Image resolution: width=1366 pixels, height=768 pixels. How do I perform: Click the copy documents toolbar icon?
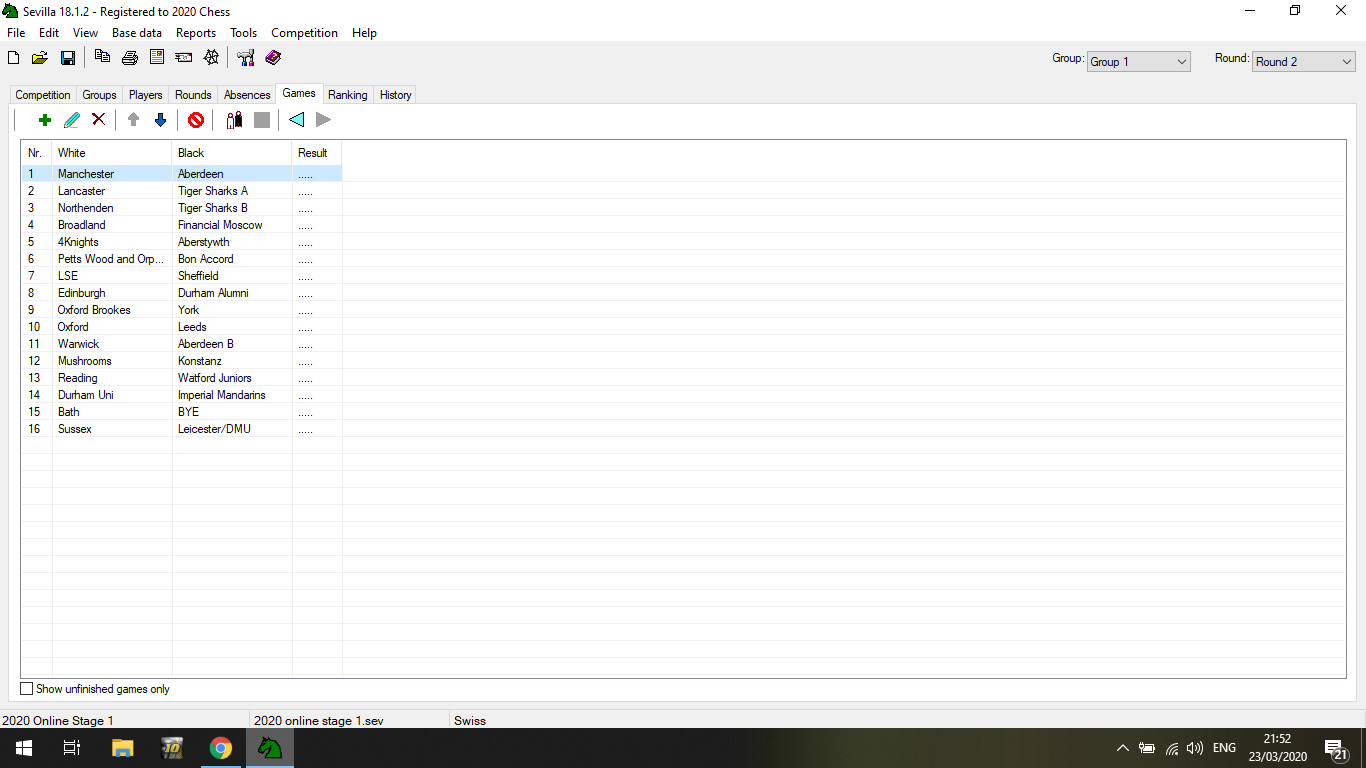coord(102,57)
